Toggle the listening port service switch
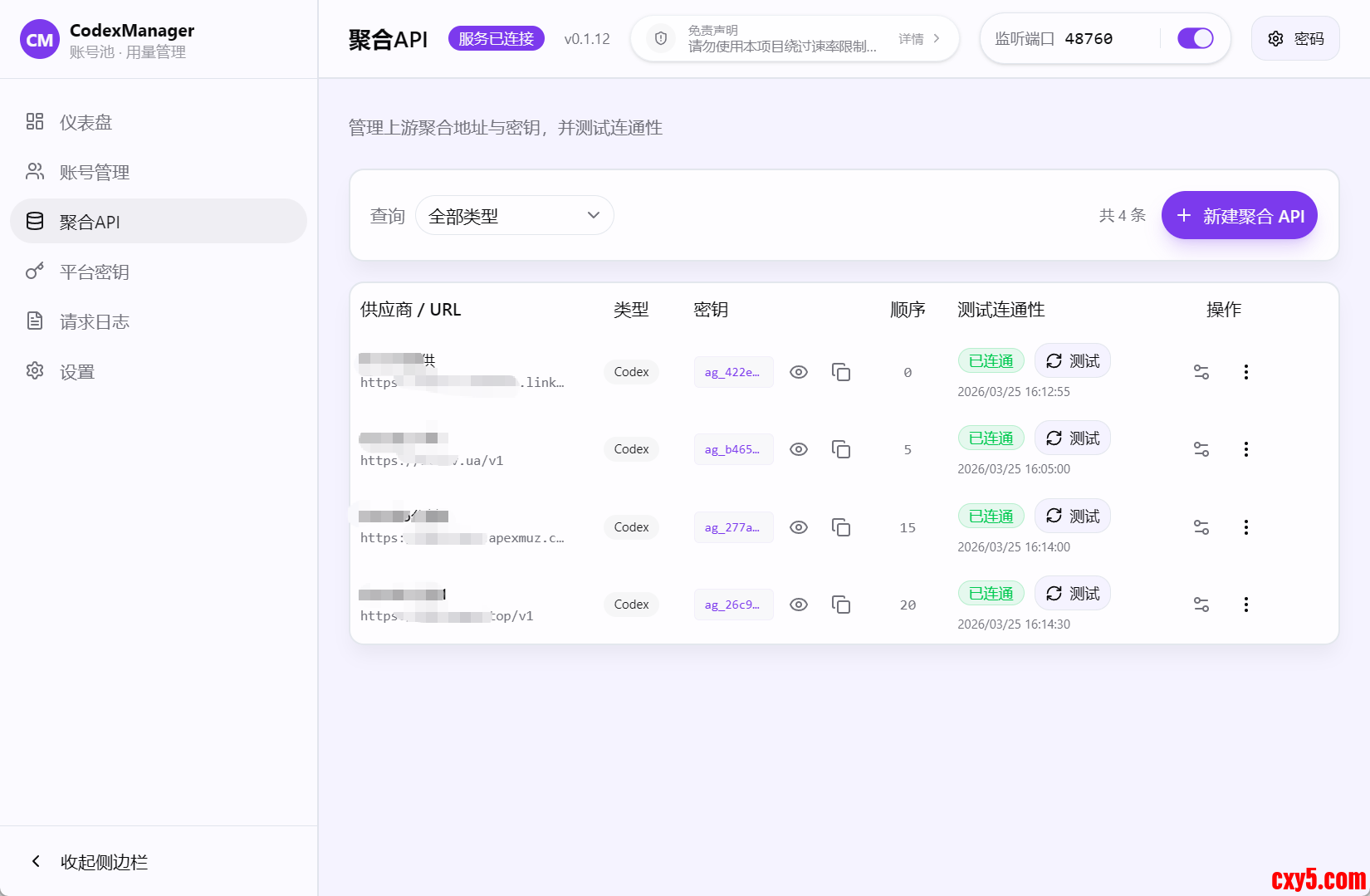The width and height of the screenshot is (1370, 896). point(1195,38)
